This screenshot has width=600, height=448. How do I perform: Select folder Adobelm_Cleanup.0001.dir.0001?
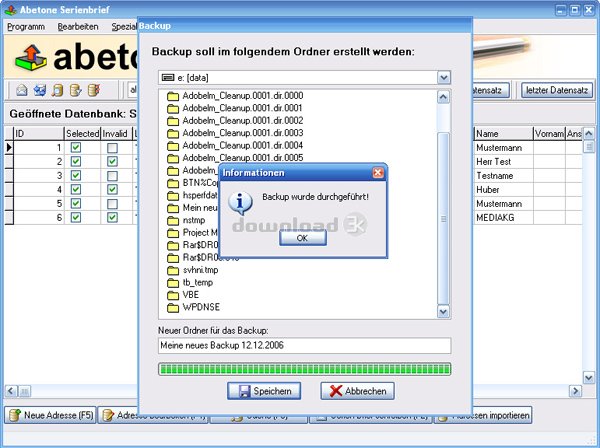(x=235, y=108)
